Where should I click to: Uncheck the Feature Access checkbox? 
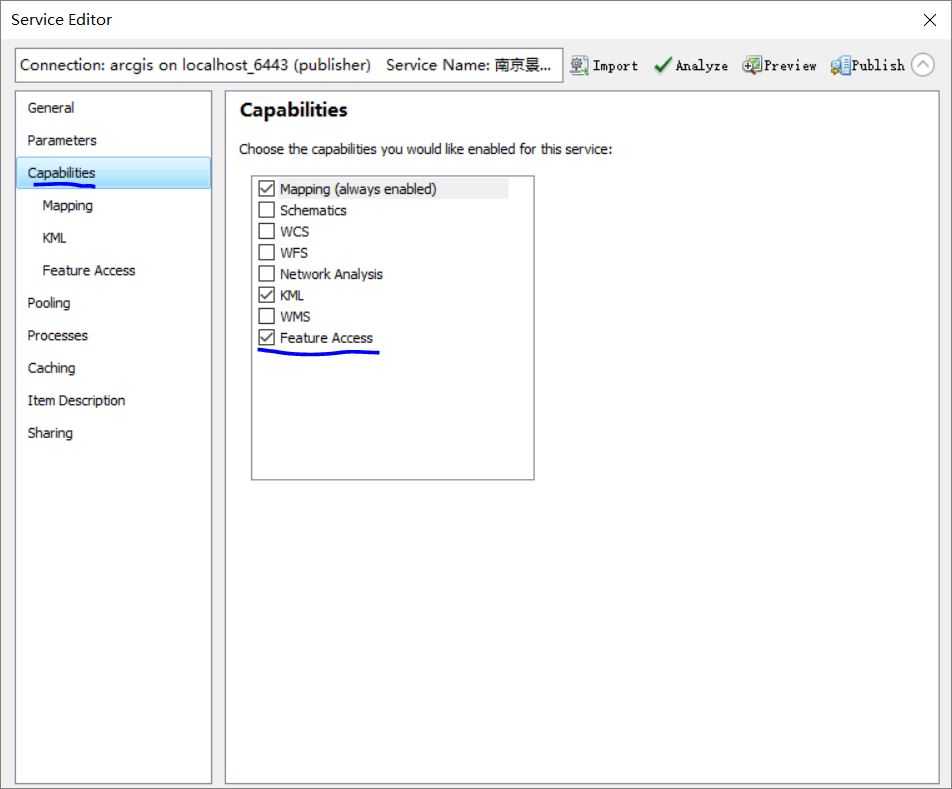[267, 337]
